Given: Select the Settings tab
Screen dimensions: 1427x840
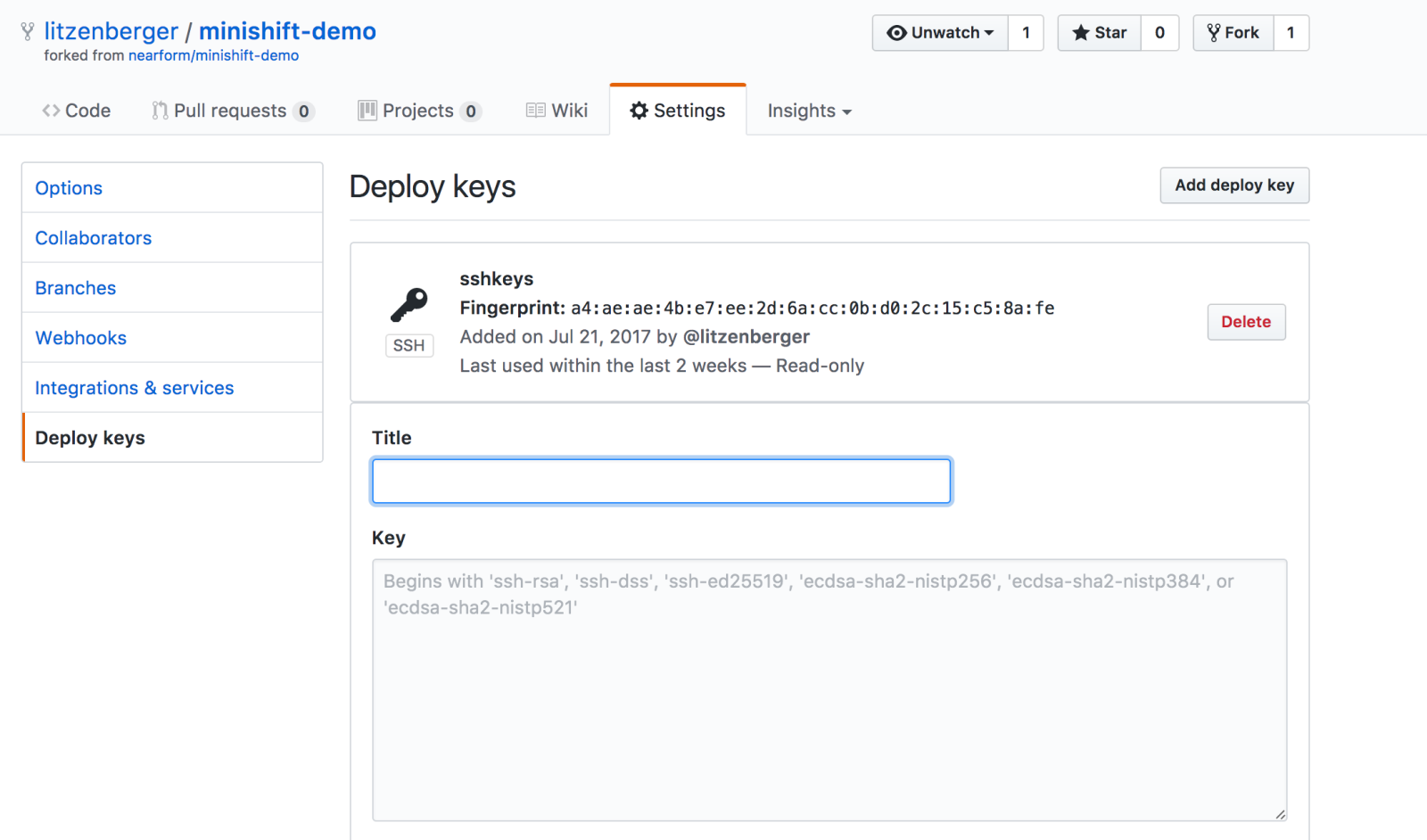Looking at the screenshot, I should [x=678, y=111].
